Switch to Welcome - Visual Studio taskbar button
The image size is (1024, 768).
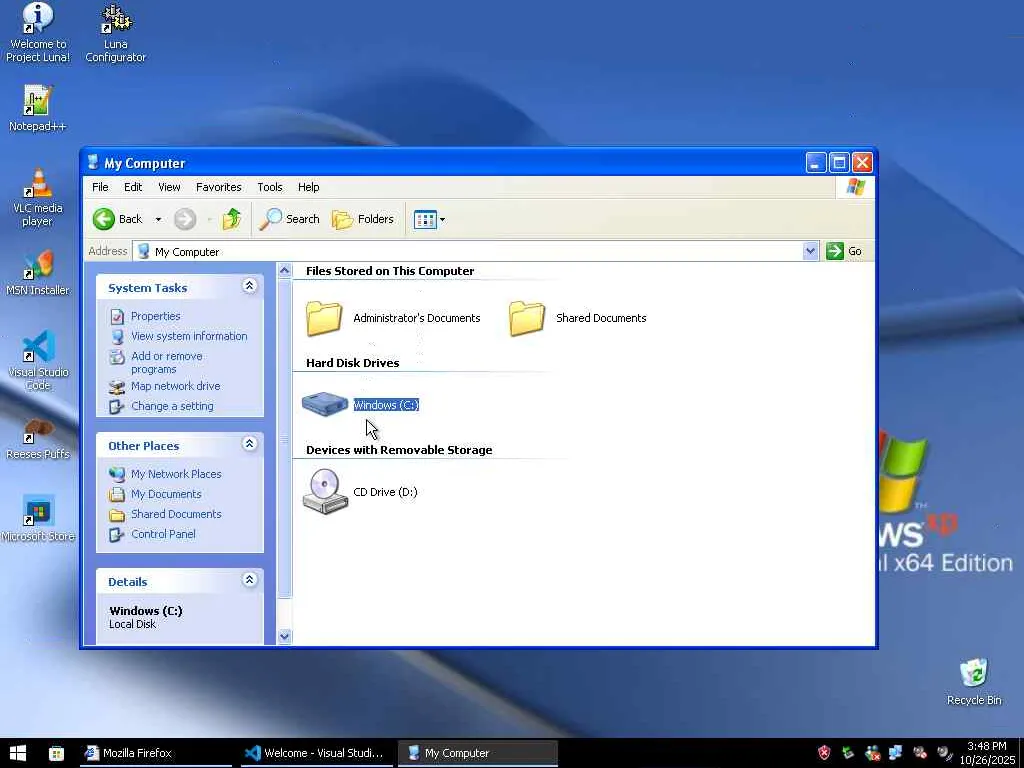[317, 753]
